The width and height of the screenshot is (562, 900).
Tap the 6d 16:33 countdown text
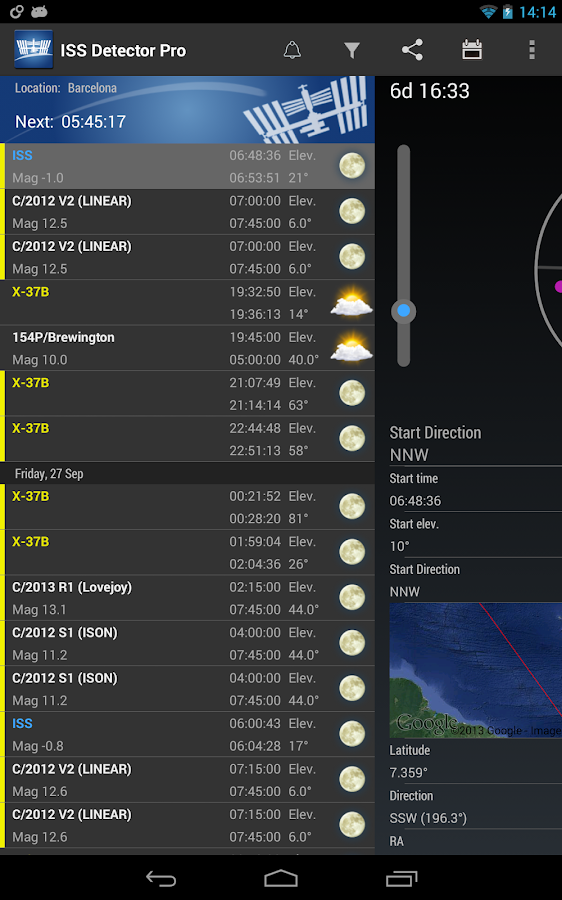[429, 91]
